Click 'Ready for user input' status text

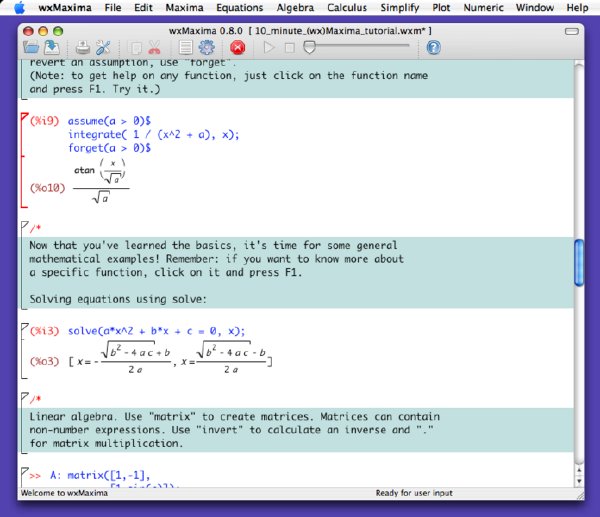[414, 493]
